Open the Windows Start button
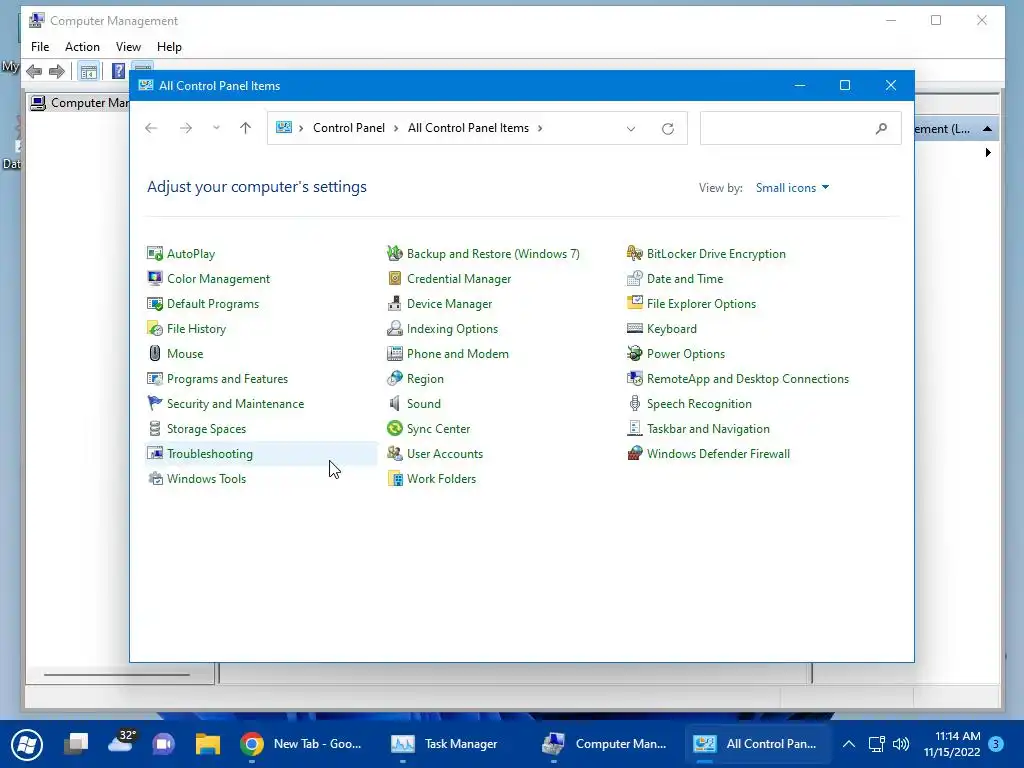Viewport: 1024px width, 768px height. 27,744
